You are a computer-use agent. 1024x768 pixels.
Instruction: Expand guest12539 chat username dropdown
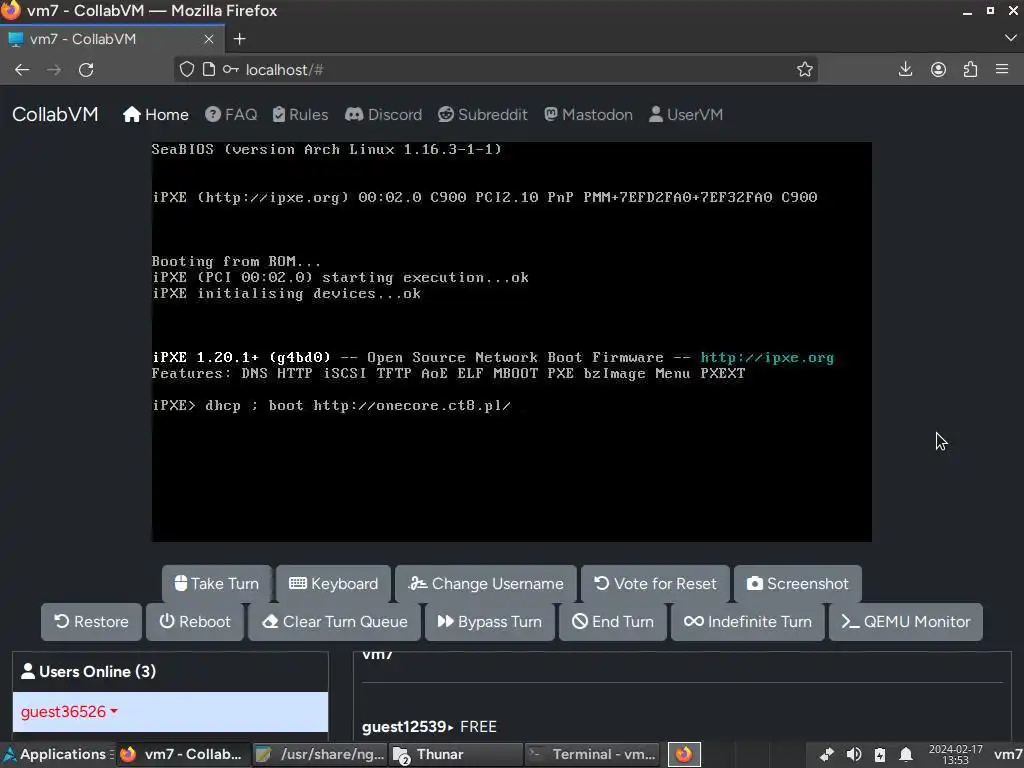[408, 727]
